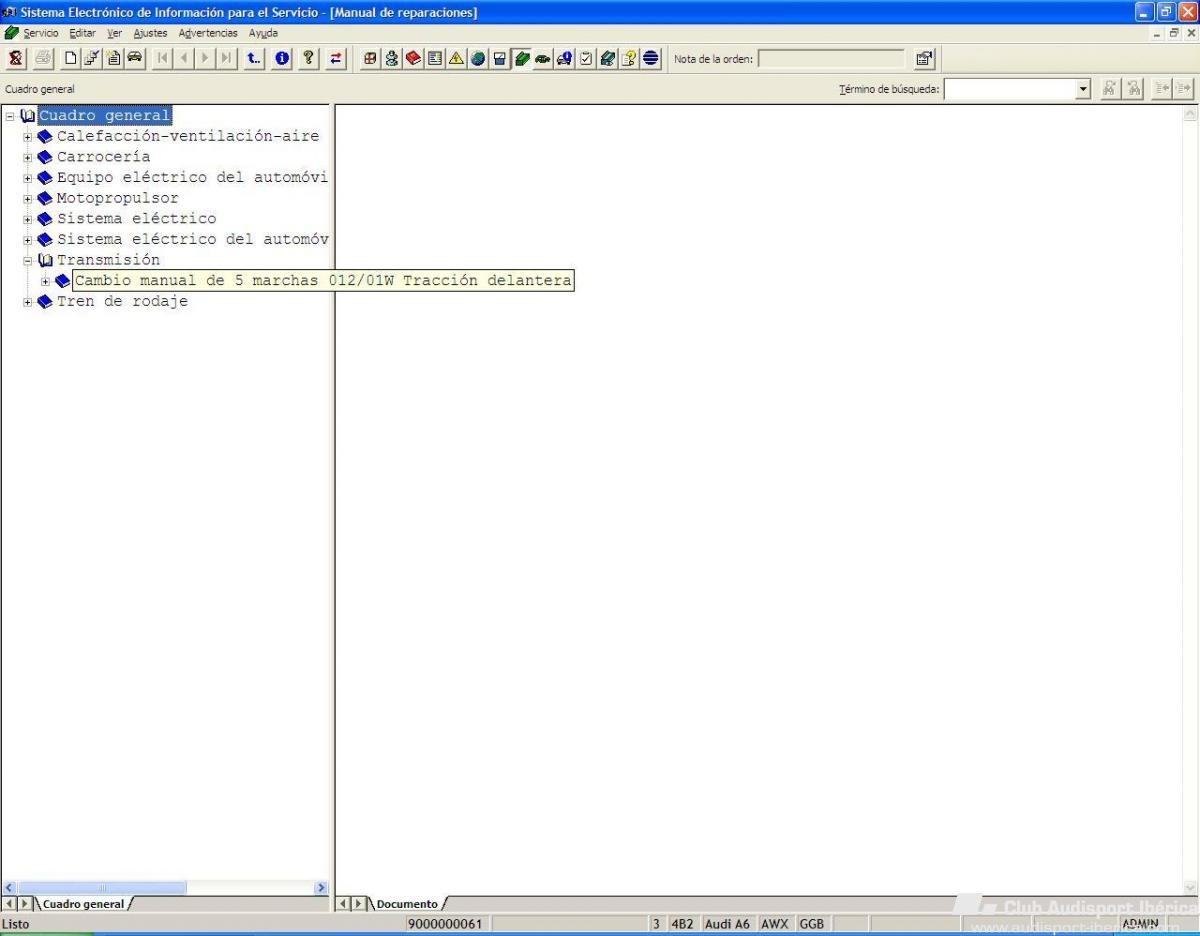The width and height of the screenshot is (1200, 936).
Task: Click the earth globe toolbar icon
Action: click(x=478, y=58)
